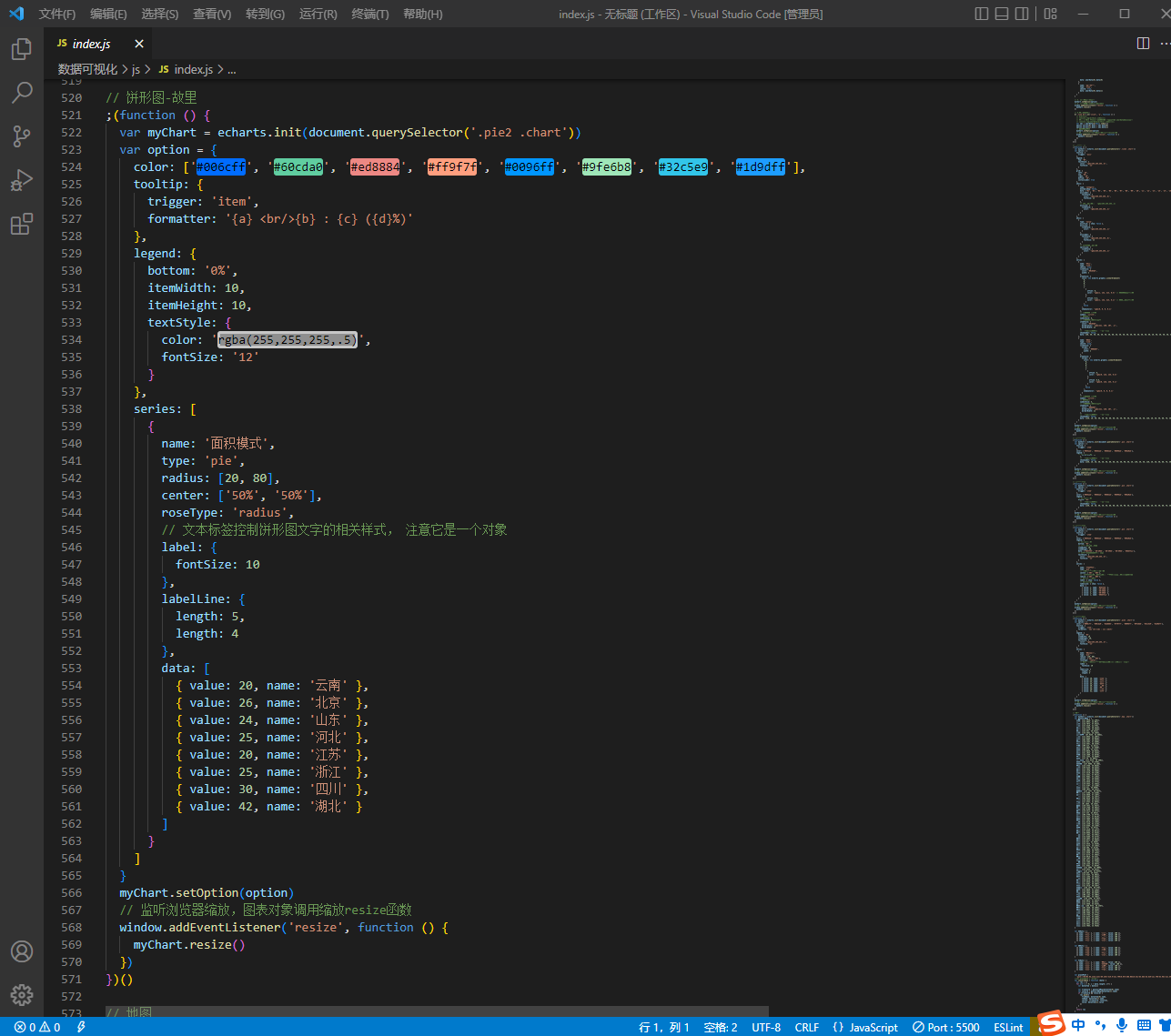Click the VS Code logo in the title bar

tap(16, 14)
